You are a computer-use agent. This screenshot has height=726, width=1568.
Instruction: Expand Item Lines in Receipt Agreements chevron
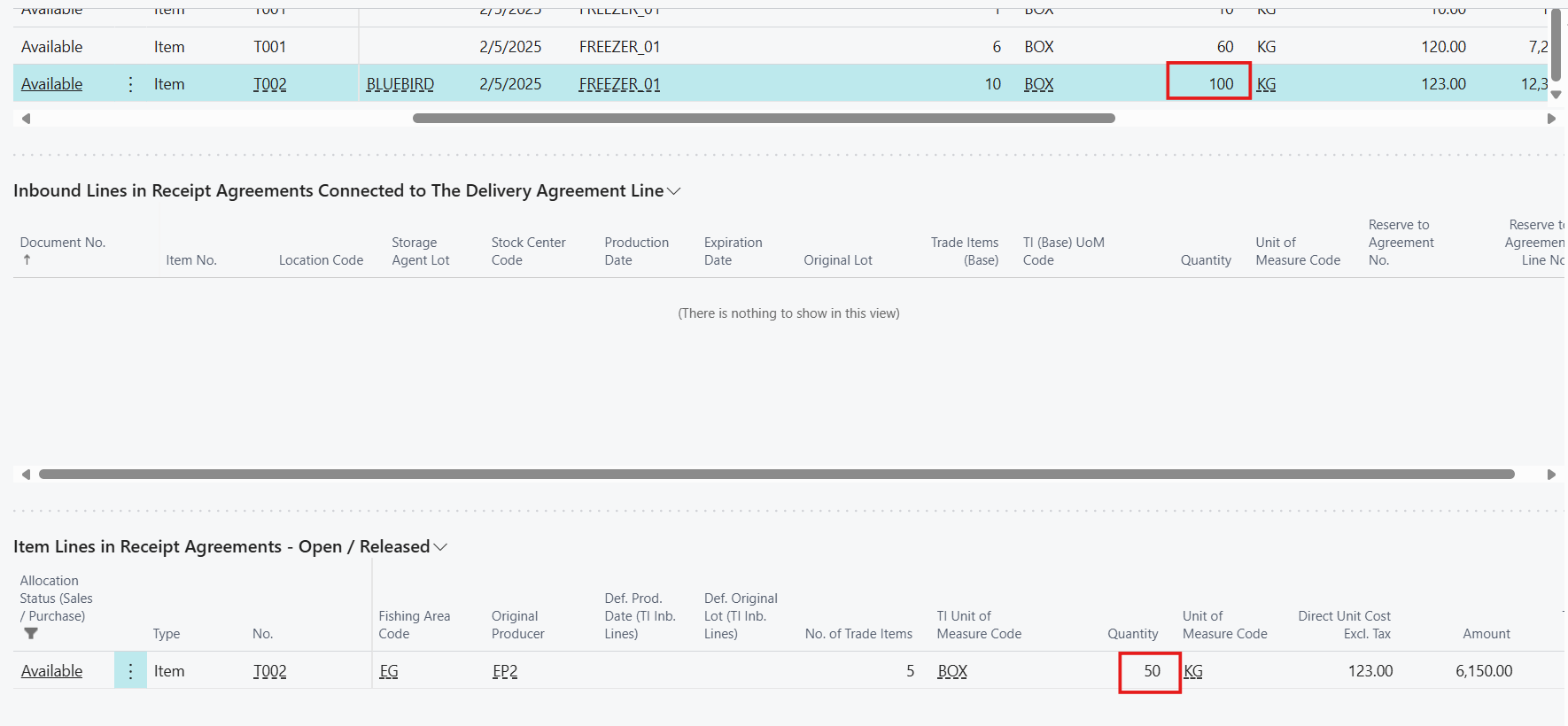point(440,547)
